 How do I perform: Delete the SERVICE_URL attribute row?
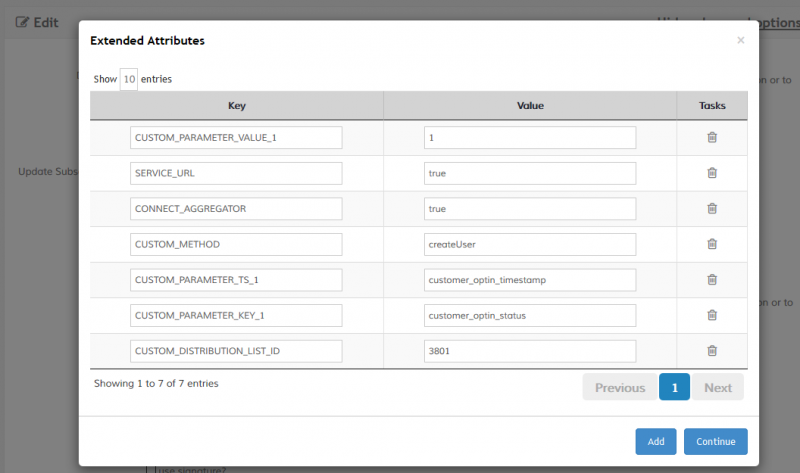point(712,173)
